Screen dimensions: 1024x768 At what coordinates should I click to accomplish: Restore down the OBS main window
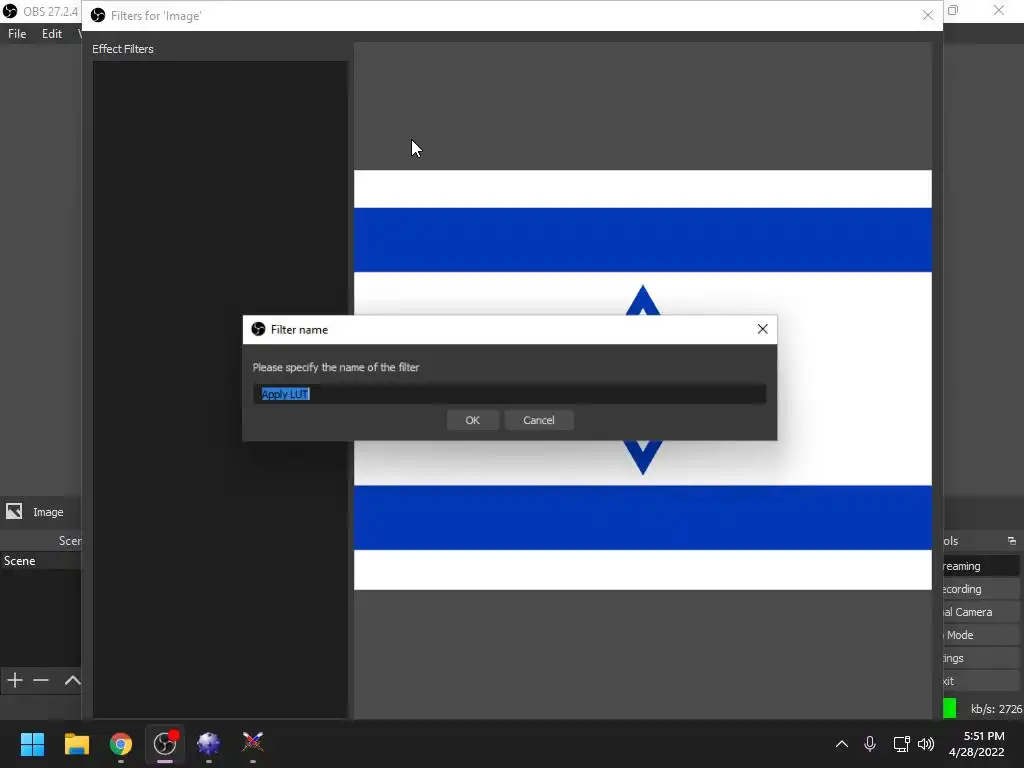point(953,10)
